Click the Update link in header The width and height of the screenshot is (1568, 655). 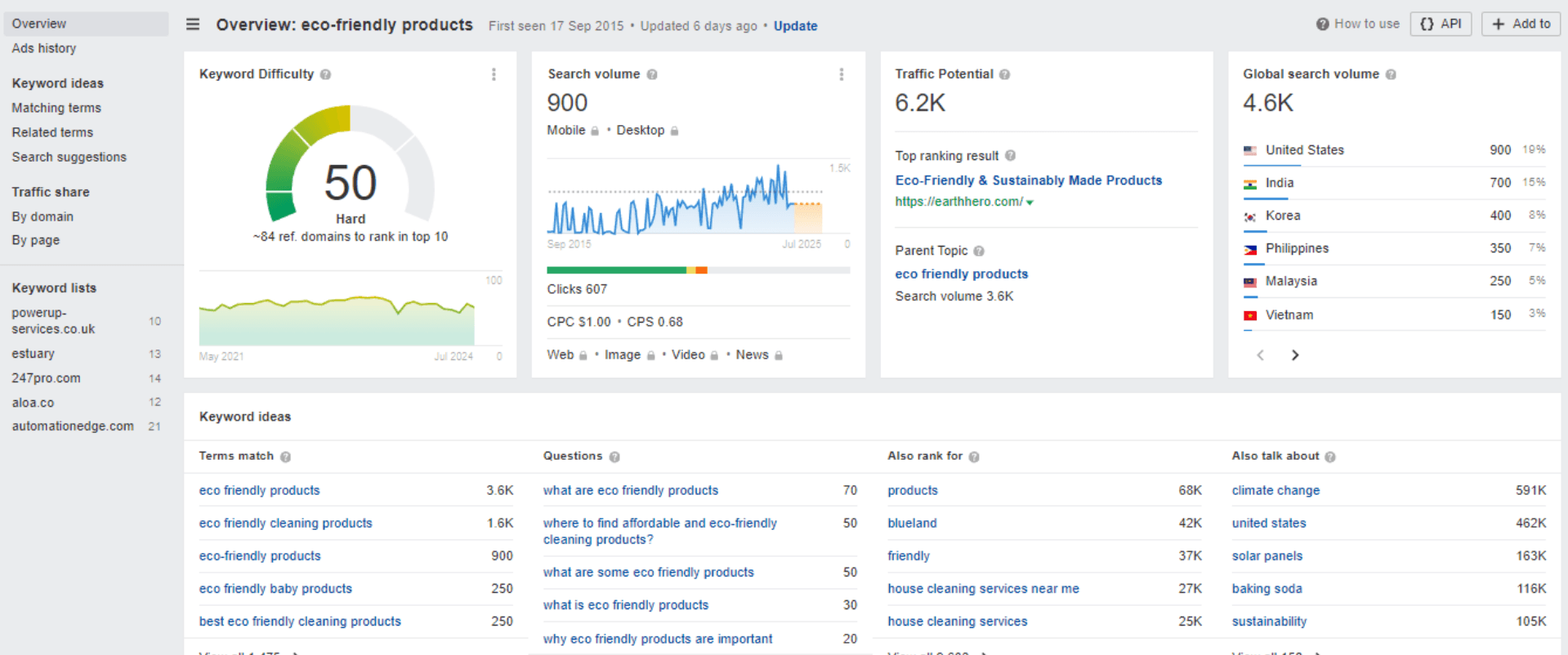click(795, 25)
